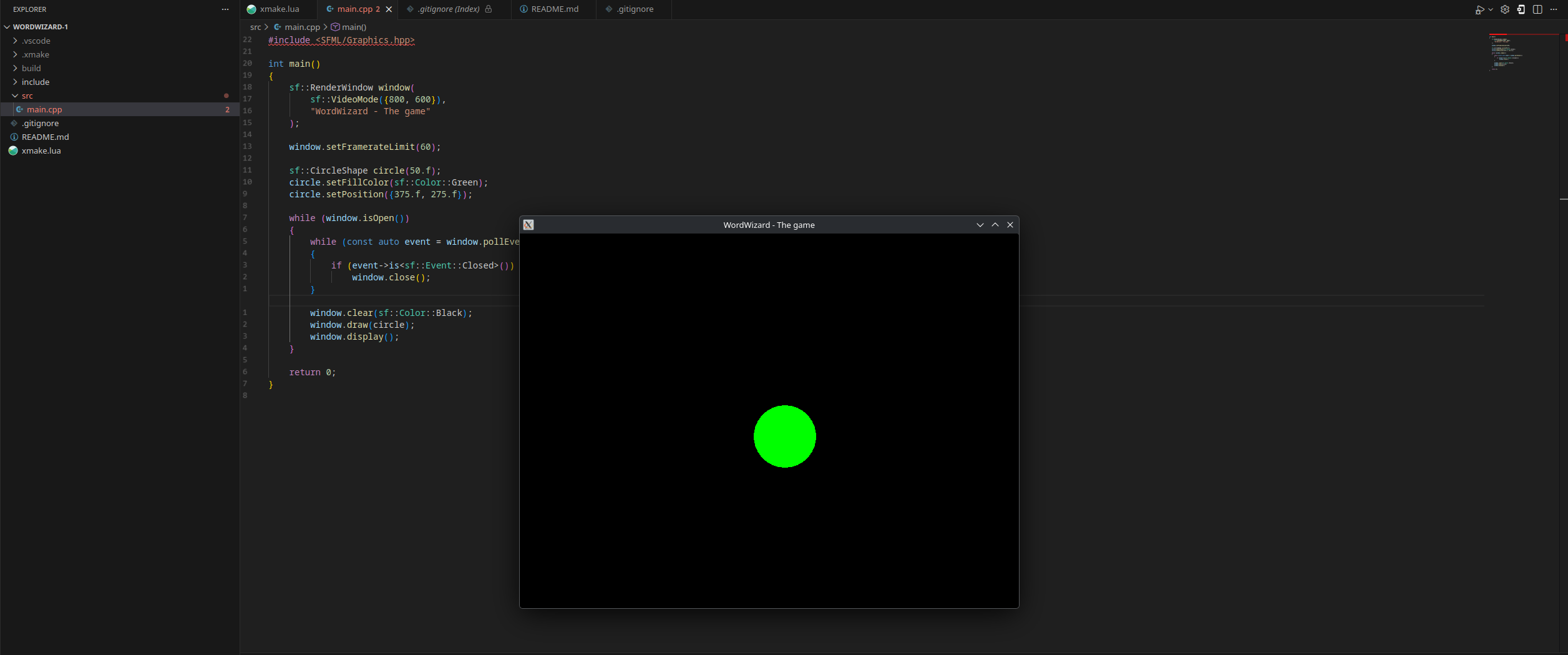Collapse the WORDWIZARD-1 root folder
This screenshot has width=1568, height=655.
pyautogui.click(x=40, y=27)
